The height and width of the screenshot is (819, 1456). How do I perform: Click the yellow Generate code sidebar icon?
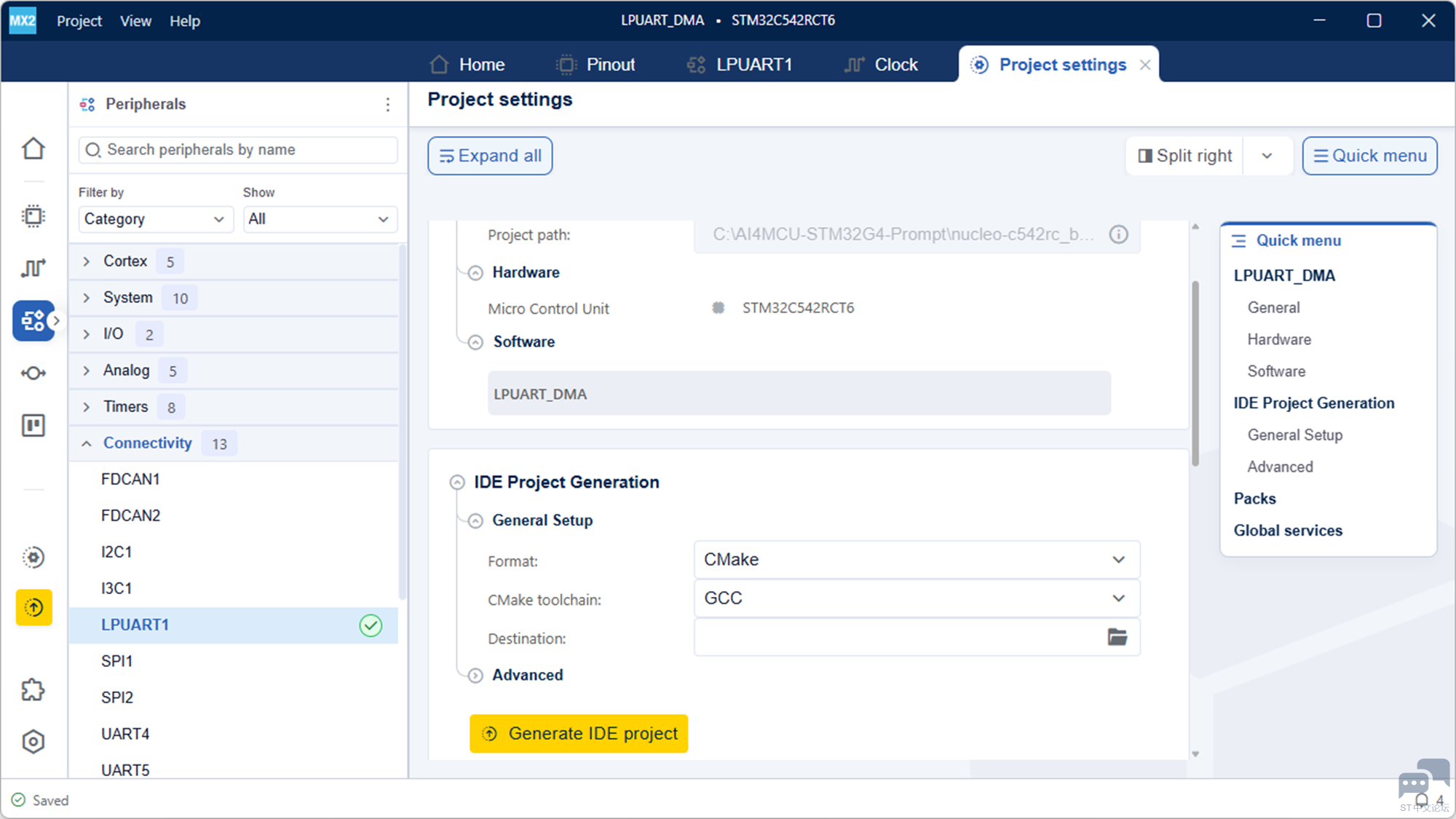point(33,607)
